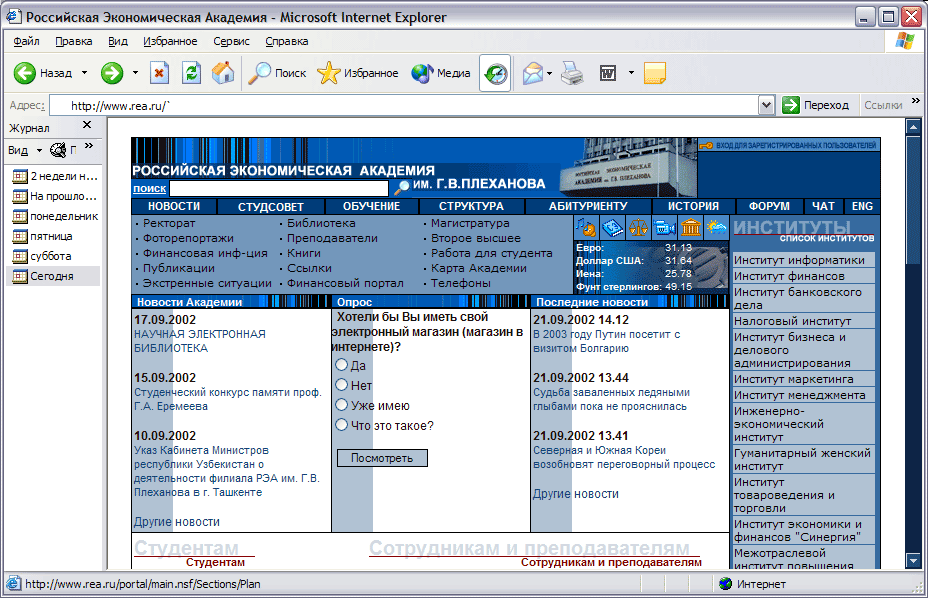The width and height of the screenshot is (928, 598).
Task: Close the Журнал history panel
Action: [x=87, y=125]
